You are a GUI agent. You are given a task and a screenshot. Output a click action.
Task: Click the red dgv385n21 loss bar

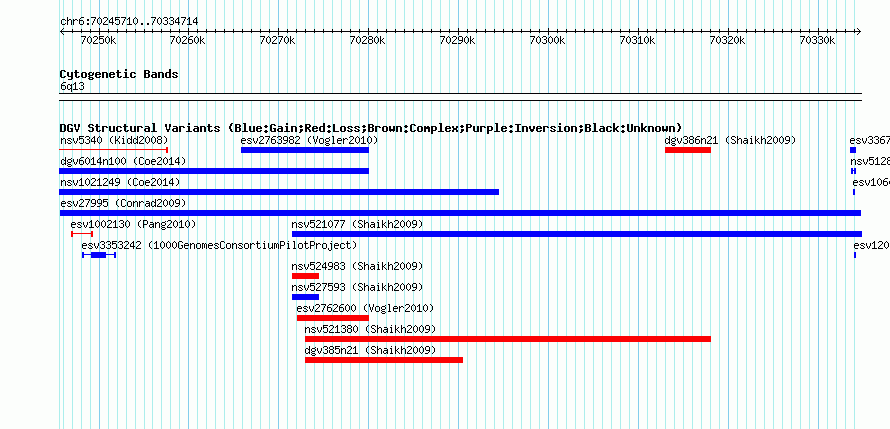(x=384, y=360)
